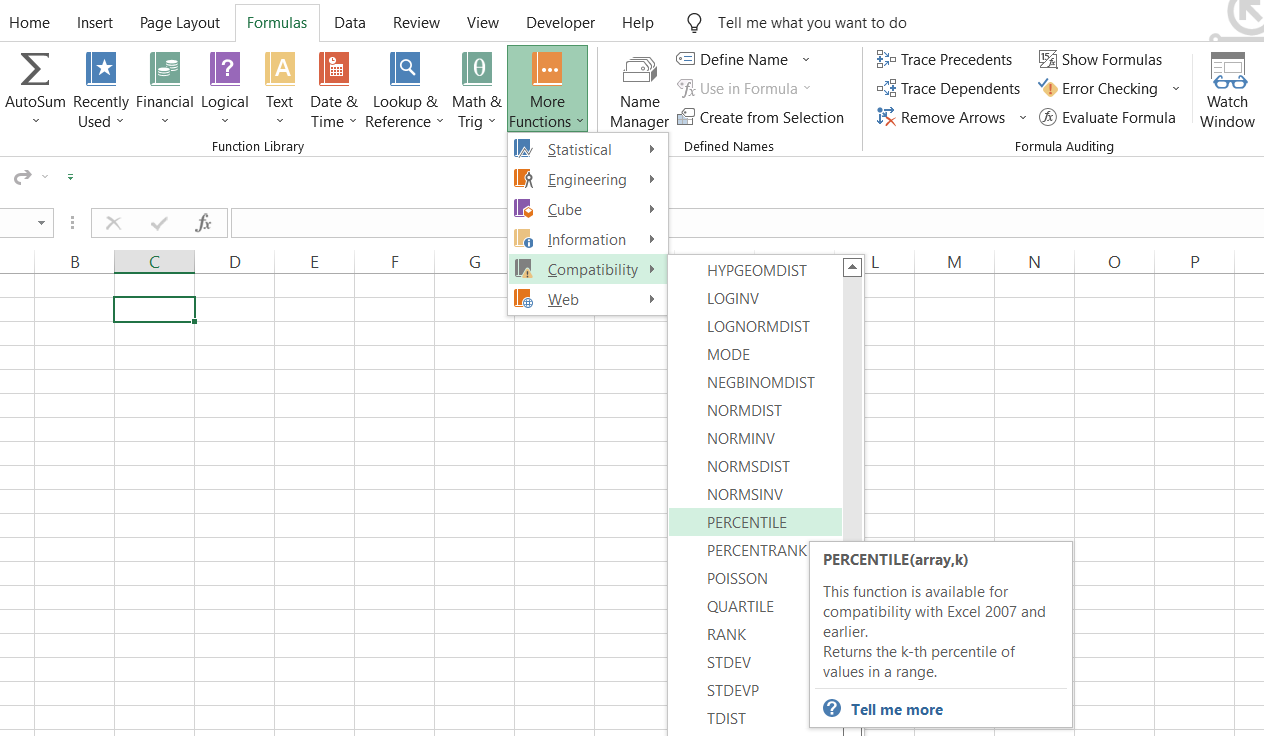This screenshot has width=1264, height=736.
Task: Click the AutoSum sigma icon
Action: click(x=35, y=71)
